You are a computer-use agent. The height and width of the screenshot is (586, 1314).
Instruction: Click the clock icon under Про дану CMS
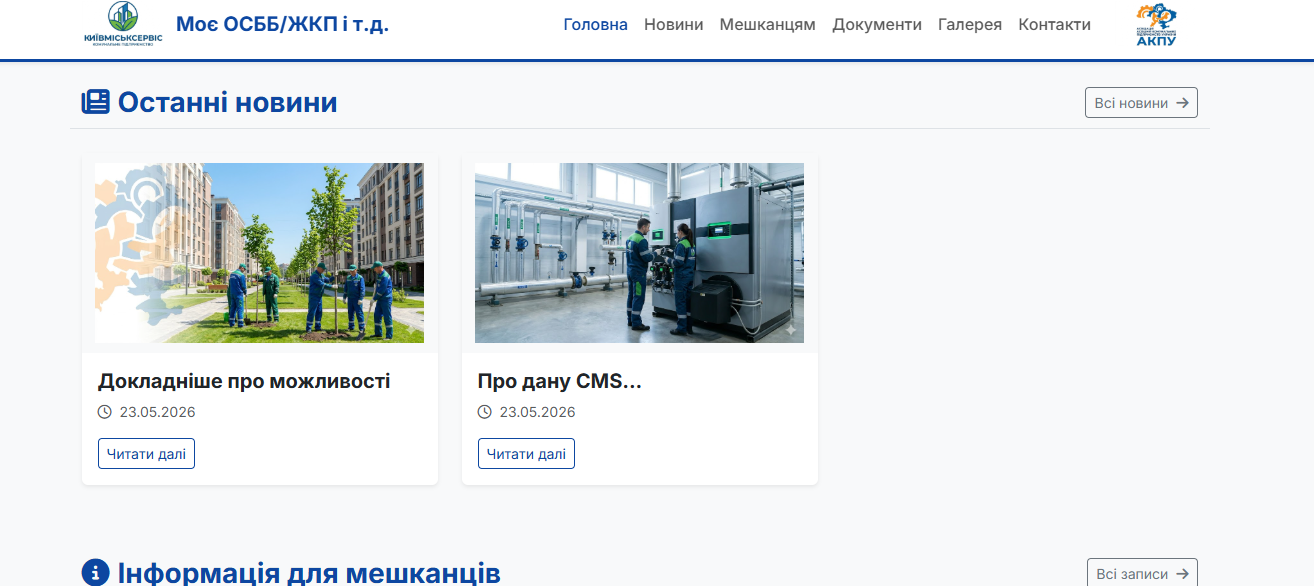[485, 412]
